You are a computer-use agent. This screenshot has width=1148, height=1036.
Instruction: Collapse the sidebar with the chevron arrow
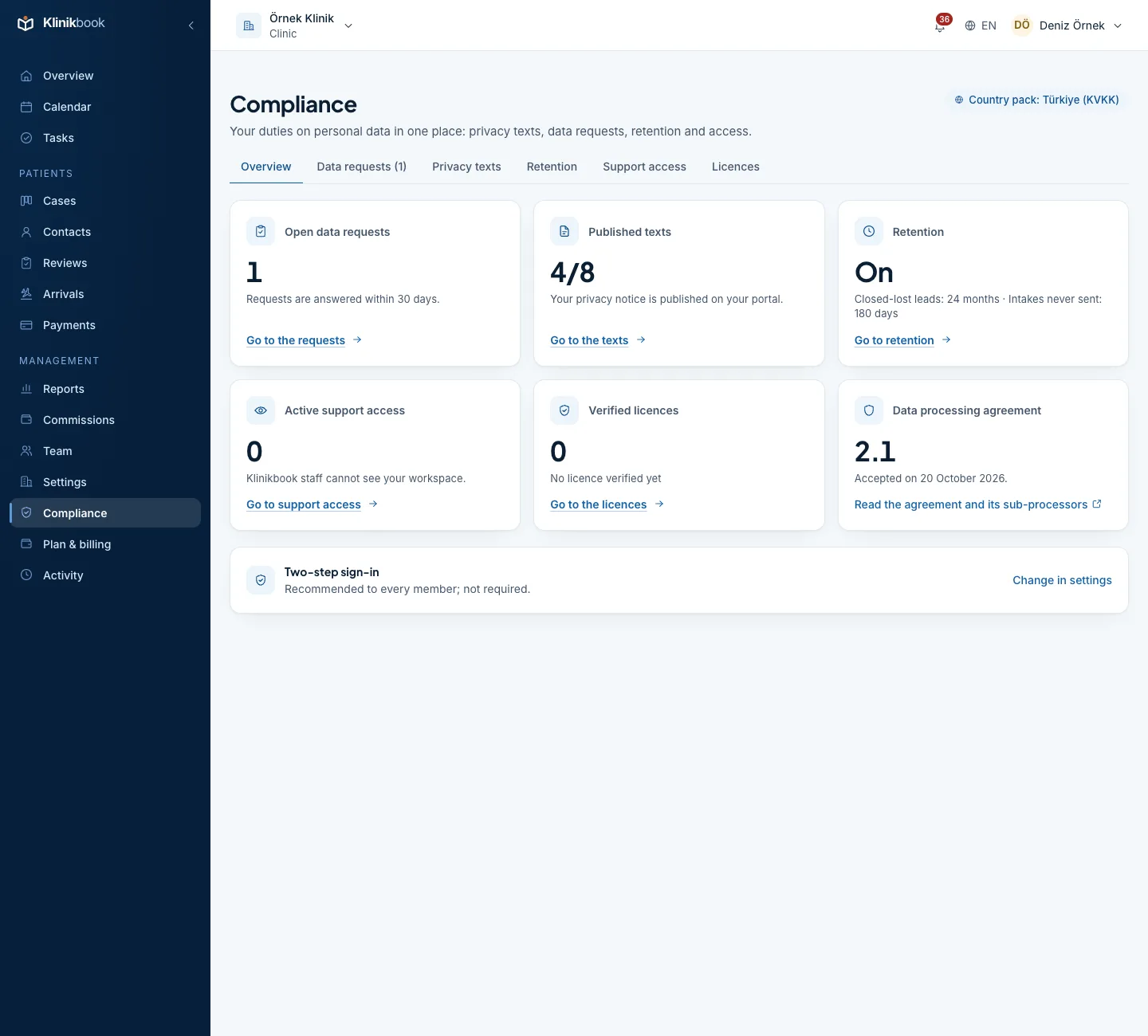point(191,26)
